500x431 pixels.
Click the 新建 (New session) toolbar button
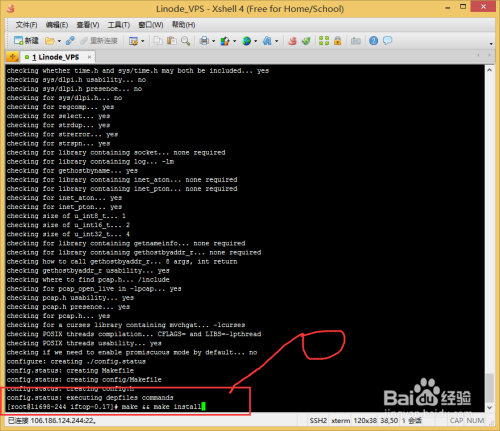point(26,41)
